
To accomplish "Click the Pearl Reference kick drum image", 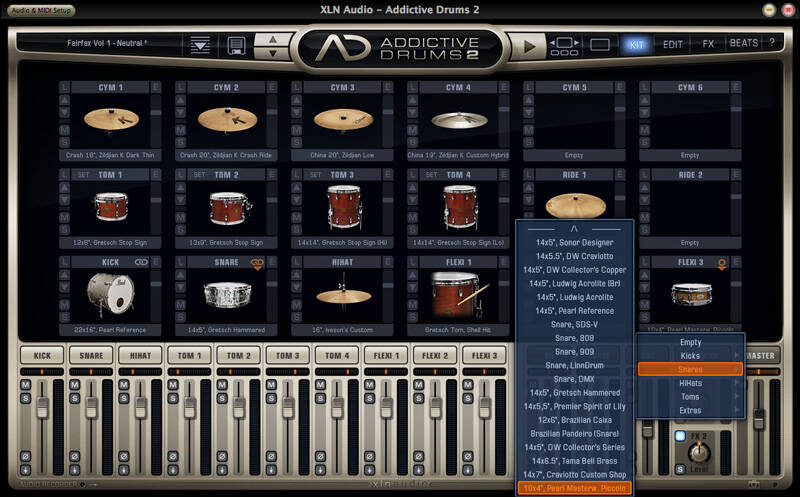I will pyautogui.click(x=110, y=294).
